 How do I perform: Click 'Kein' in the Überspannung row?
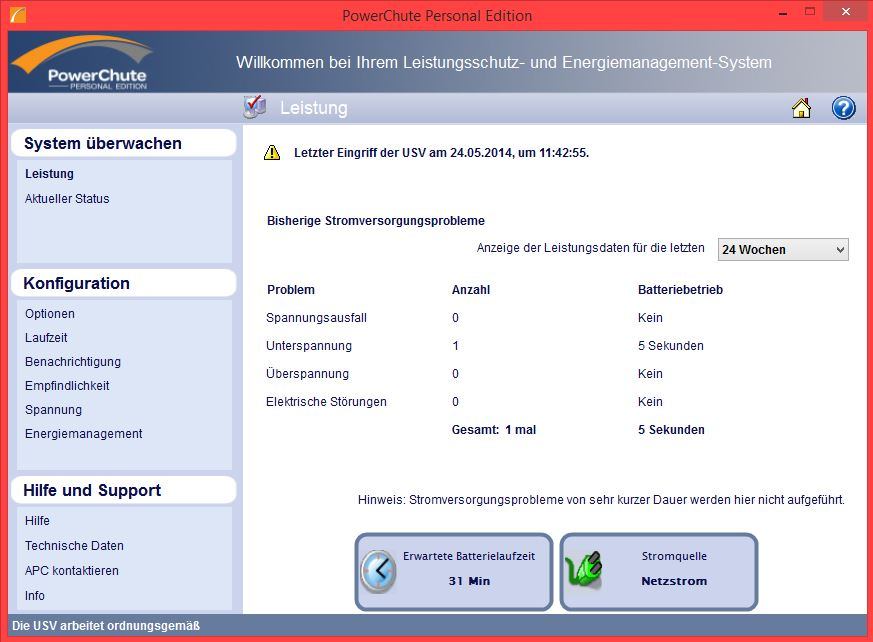pos(650,374)
